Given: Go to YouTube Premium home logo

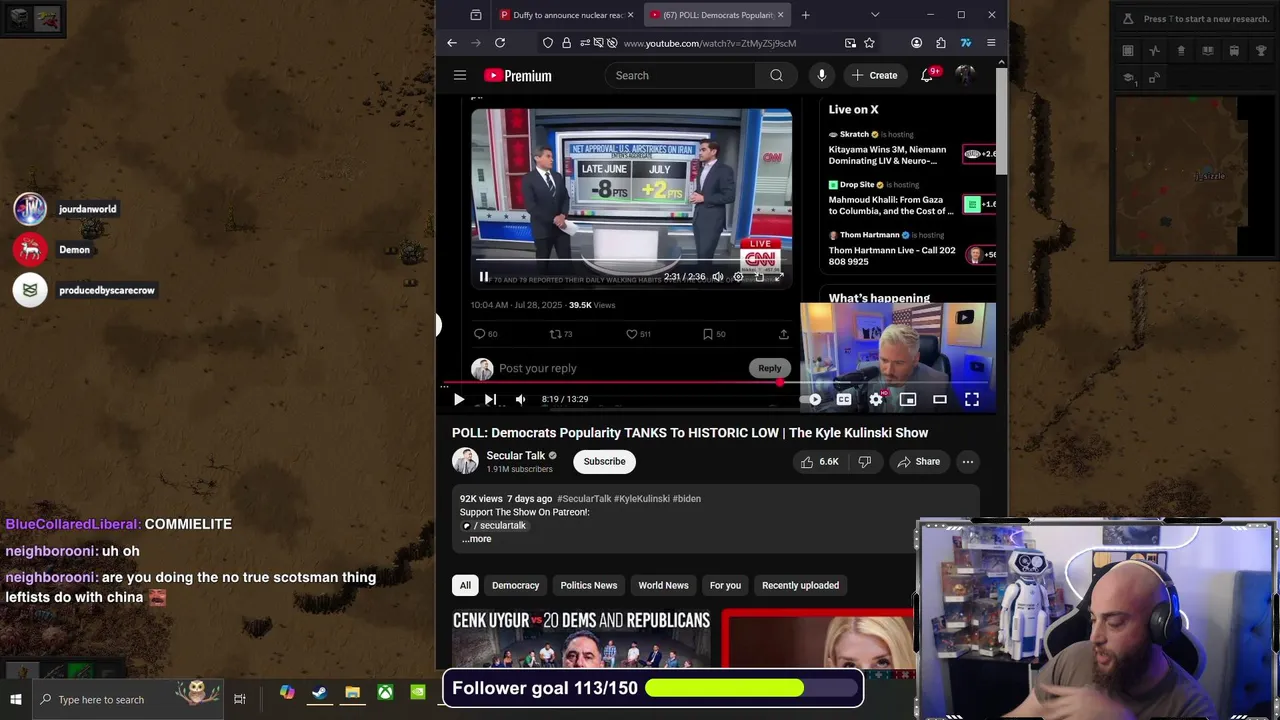Looking at the screenshot, I should [518, 75].
